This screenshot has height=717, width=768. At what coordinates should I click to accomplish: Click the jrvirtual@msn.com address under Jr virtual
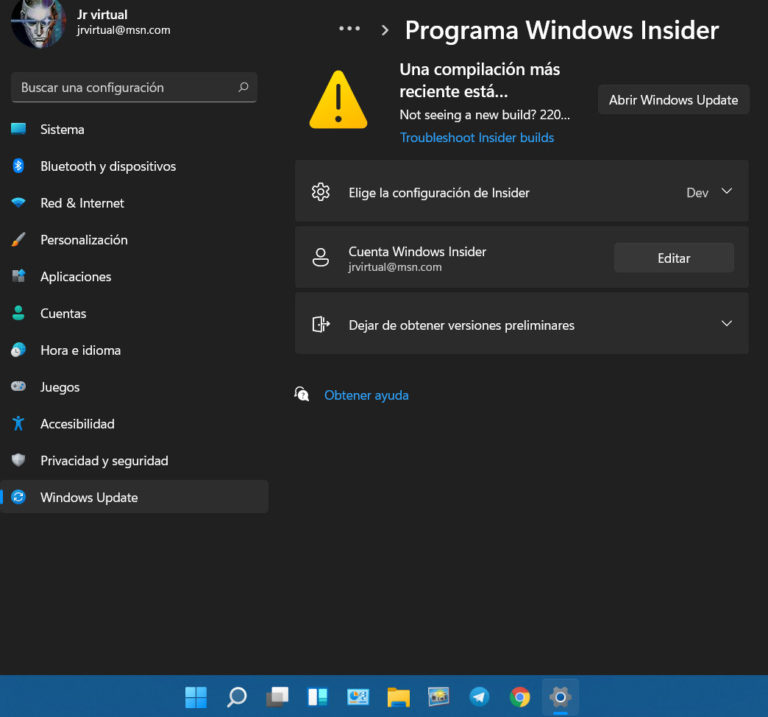123,30
